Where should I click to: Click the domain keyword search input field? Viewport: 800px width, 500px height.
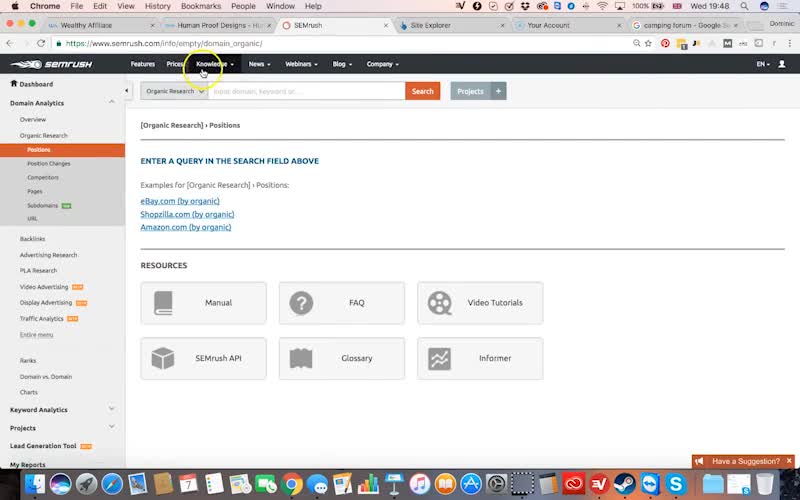(x=307, y=91)
